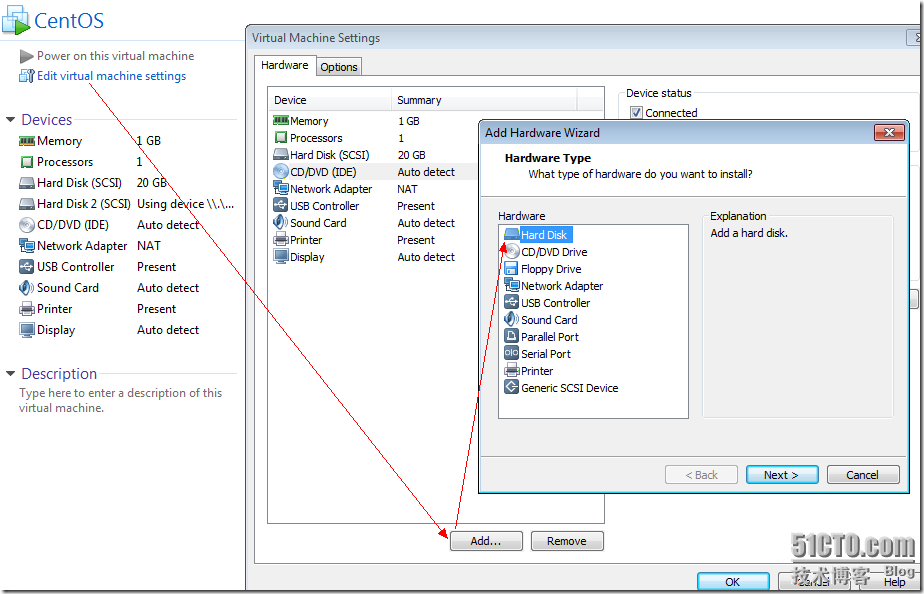Click Memory icon in CentOS Devices panel
Viewport: 924px width, 594px height.
pyautogui.click(x=27, y=141)
